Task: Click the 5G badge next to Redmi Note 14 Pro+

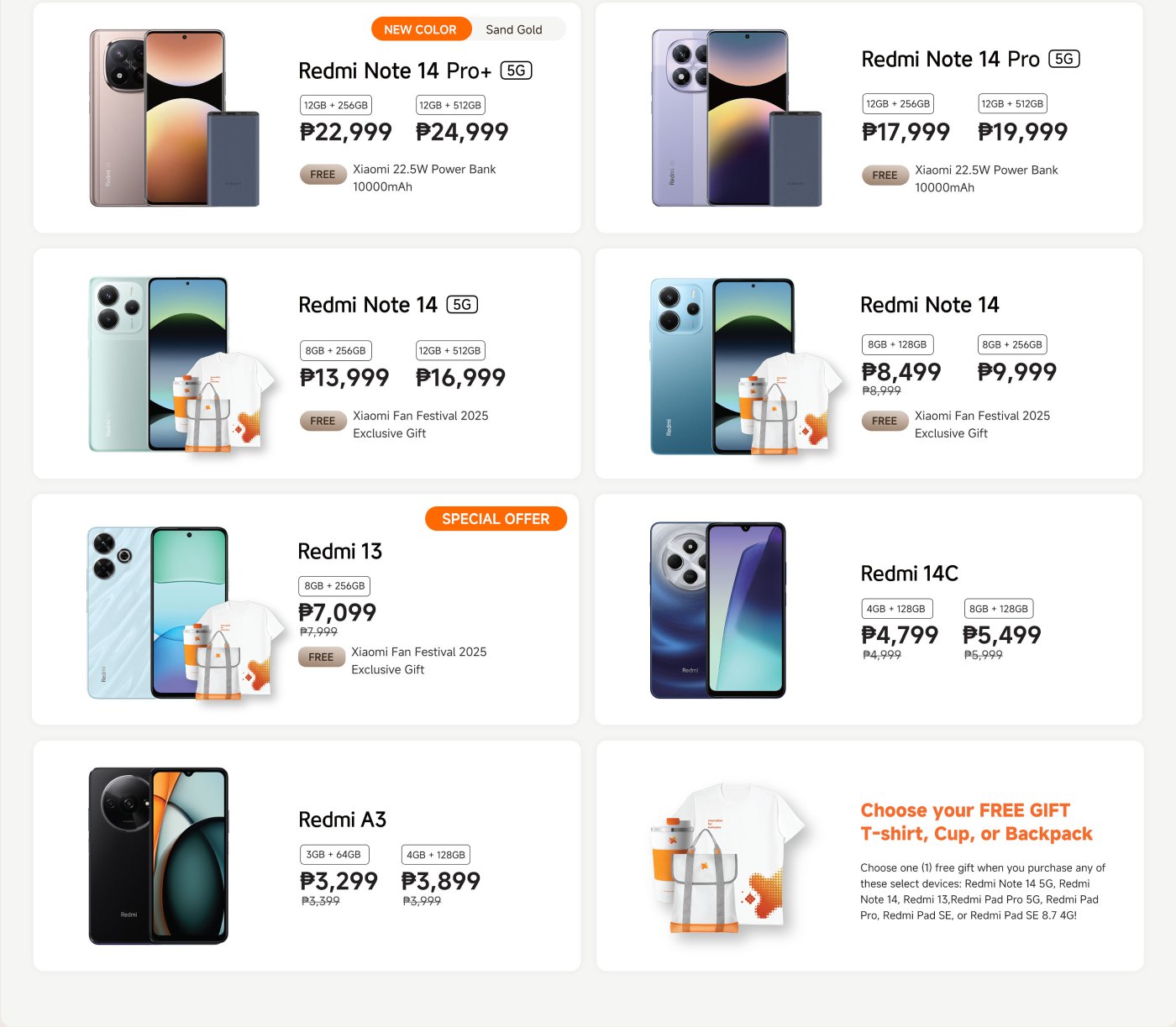Action: point(516,71)
